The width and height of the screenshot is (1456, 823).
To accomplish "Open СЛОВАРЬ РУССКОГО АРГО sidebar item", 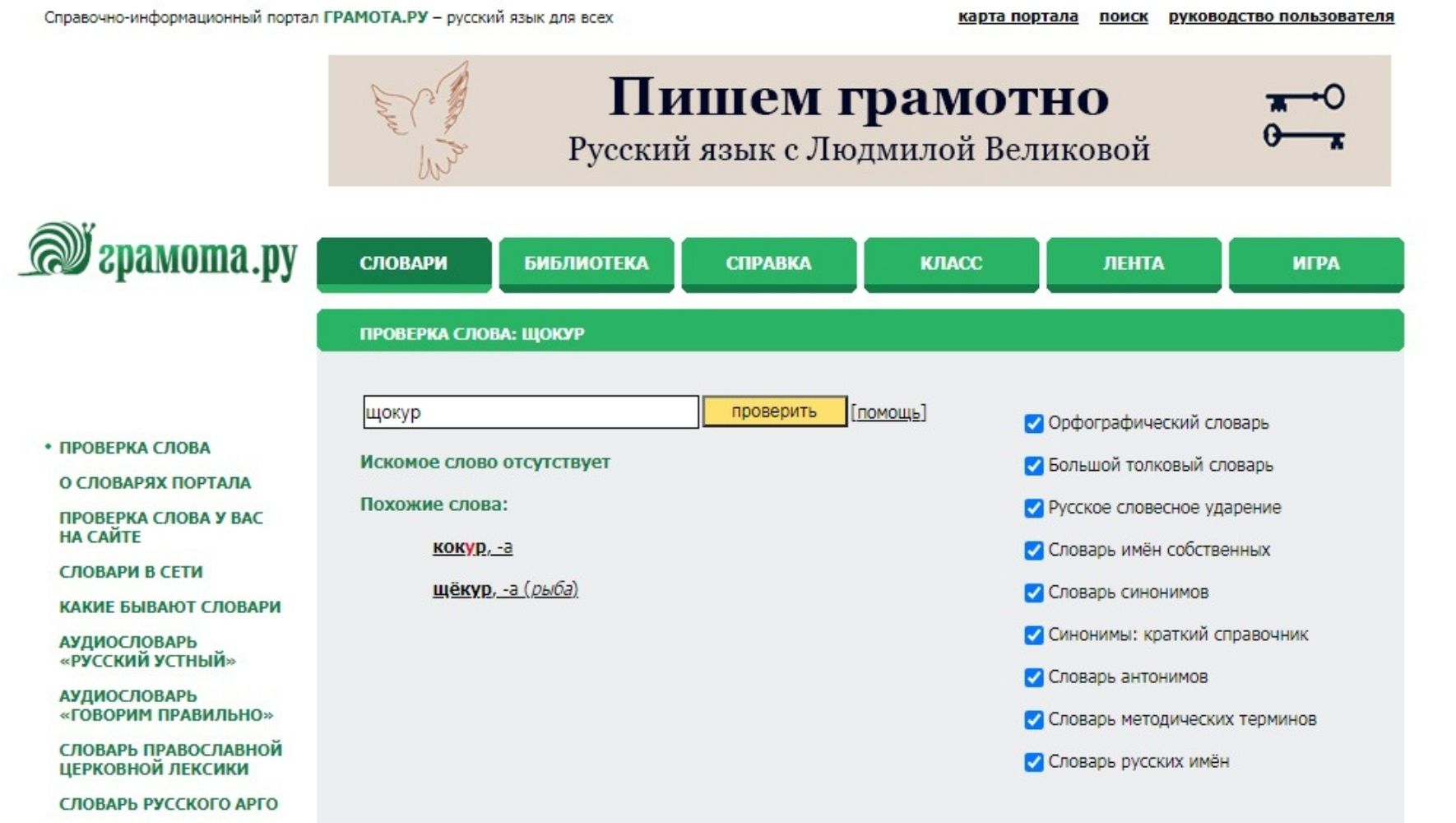I will 169,804.
